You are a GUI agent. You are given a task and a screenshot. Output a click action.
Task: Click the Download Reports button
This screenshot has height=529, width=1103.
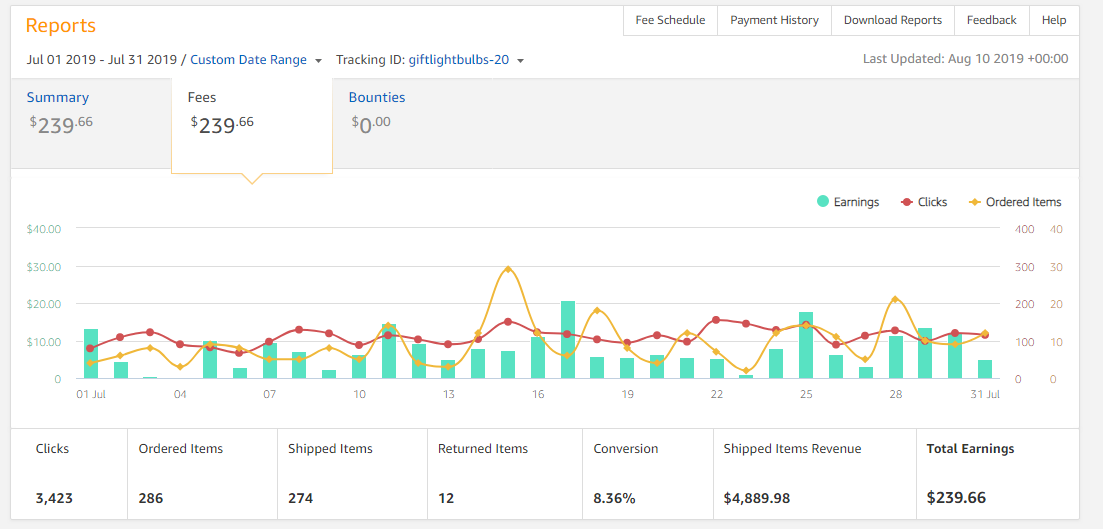coord(892,20)
